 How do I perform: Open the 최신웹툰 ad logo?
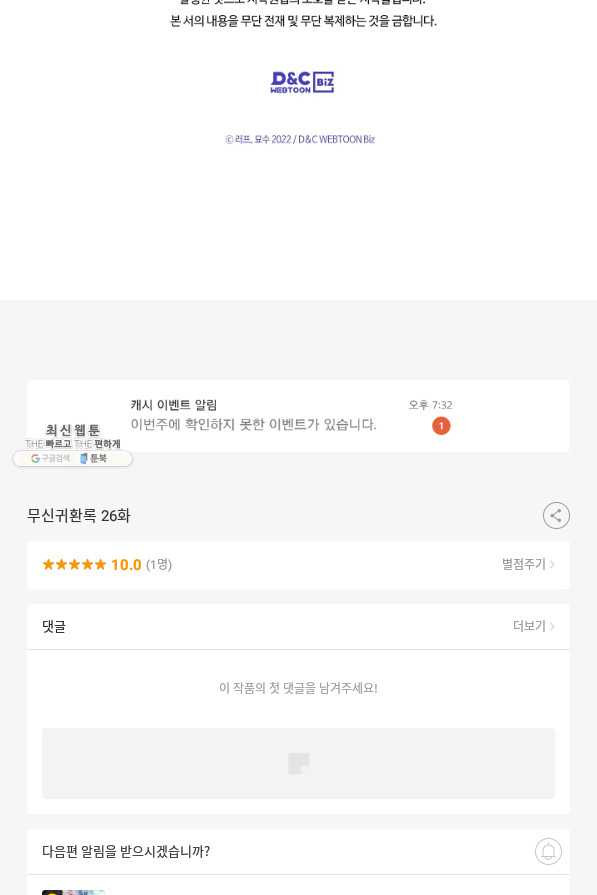click(72, 436)
